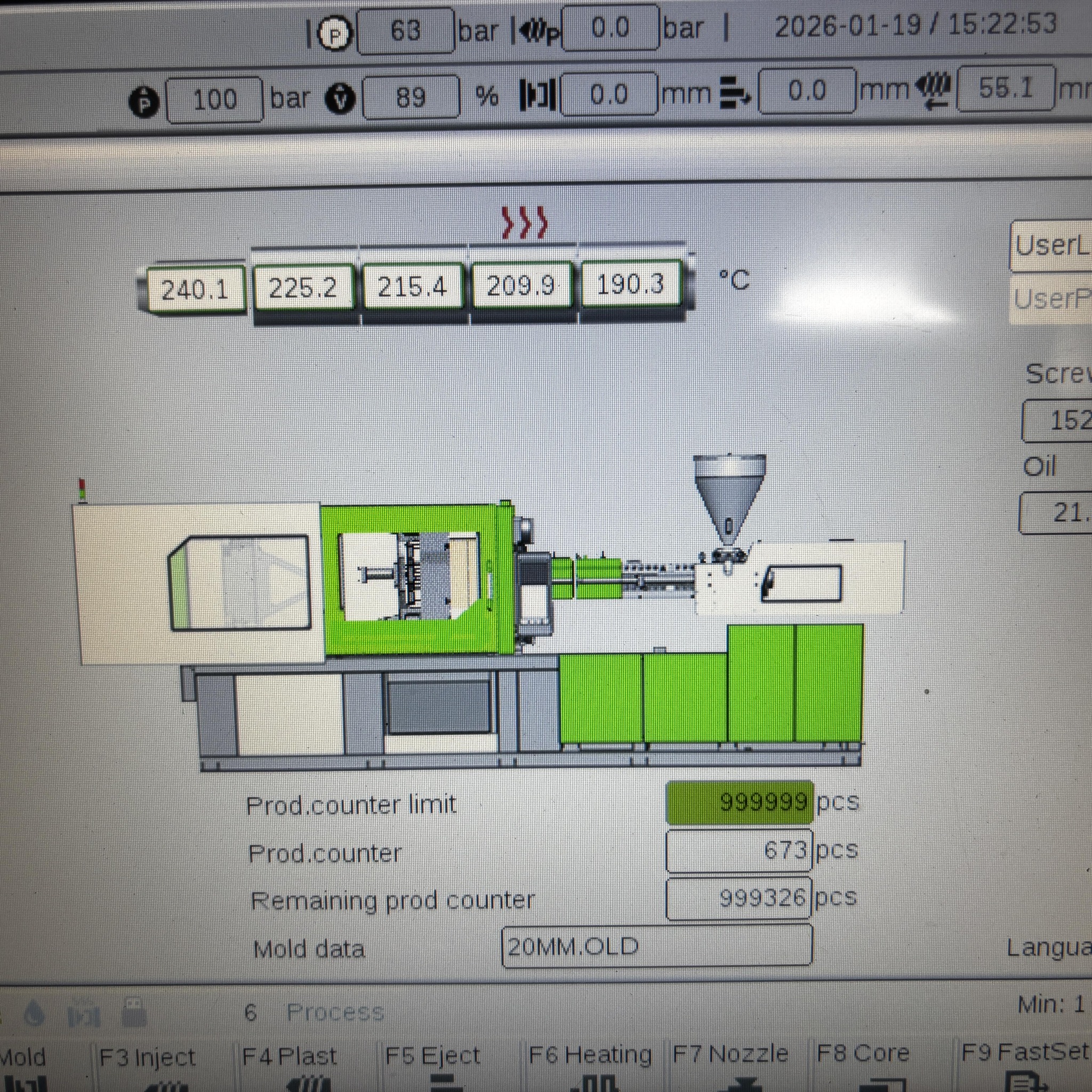Click the mold status icon beside the water drop
This screenshot has height=1092, width=1092.
pos(84,1015)
